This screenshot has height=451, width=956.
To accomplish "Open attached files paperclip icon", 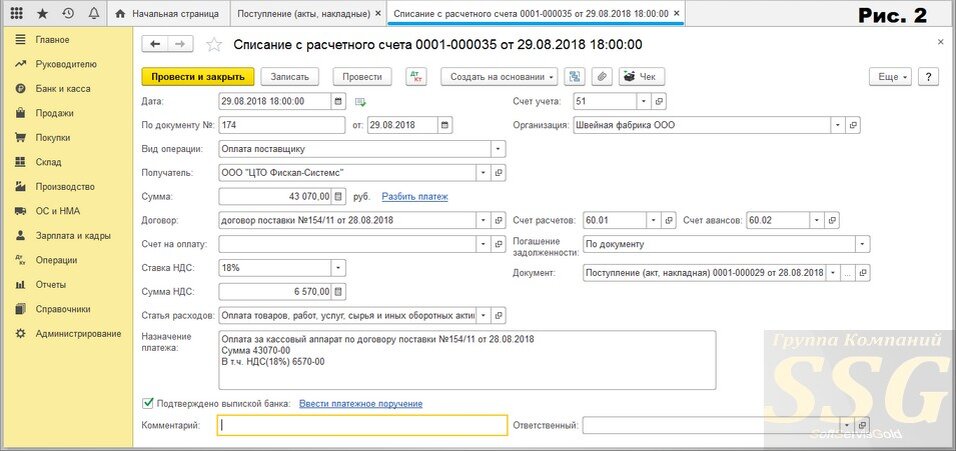I will (601, 77).
